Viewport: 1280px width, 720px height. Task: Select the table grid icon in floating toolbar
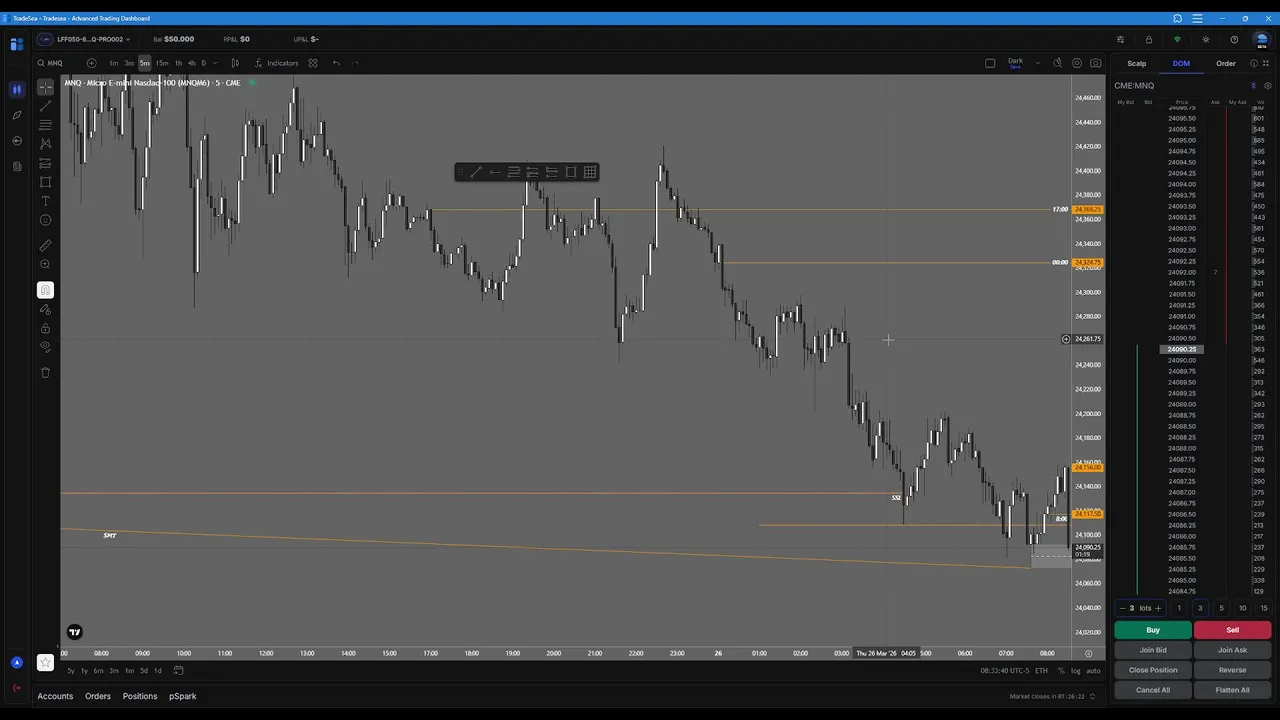[x=590, y=172]
